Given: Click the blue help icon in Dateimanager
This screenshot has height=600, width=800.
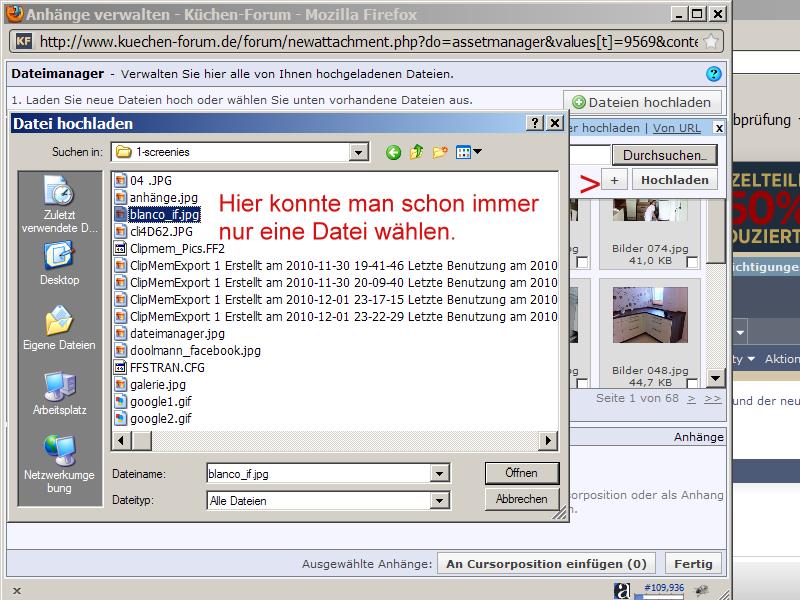Looking at the screenshot, I should coord(713,74).
